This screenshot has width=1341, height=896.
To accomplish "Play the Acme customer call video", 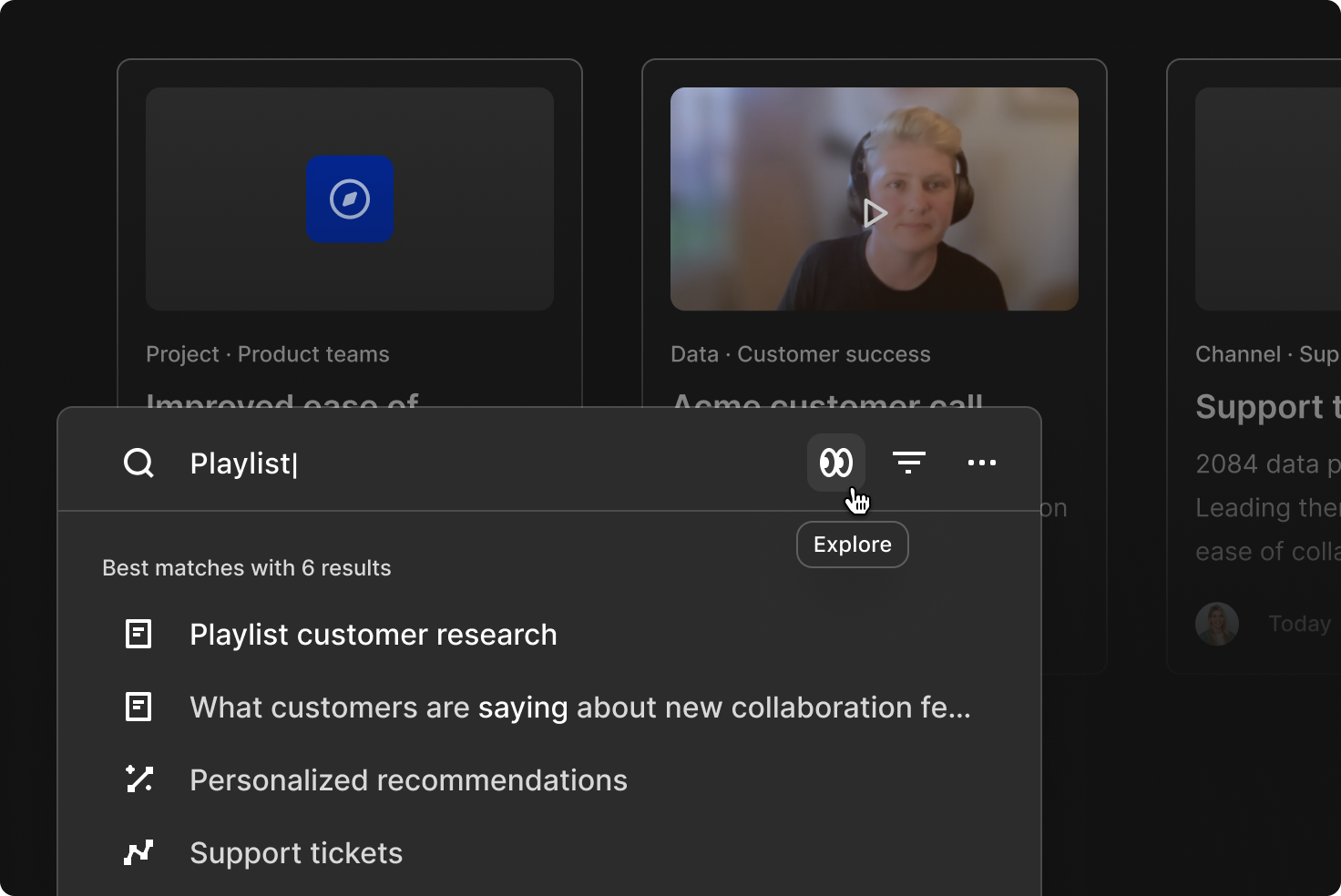I will click(875, 212).
